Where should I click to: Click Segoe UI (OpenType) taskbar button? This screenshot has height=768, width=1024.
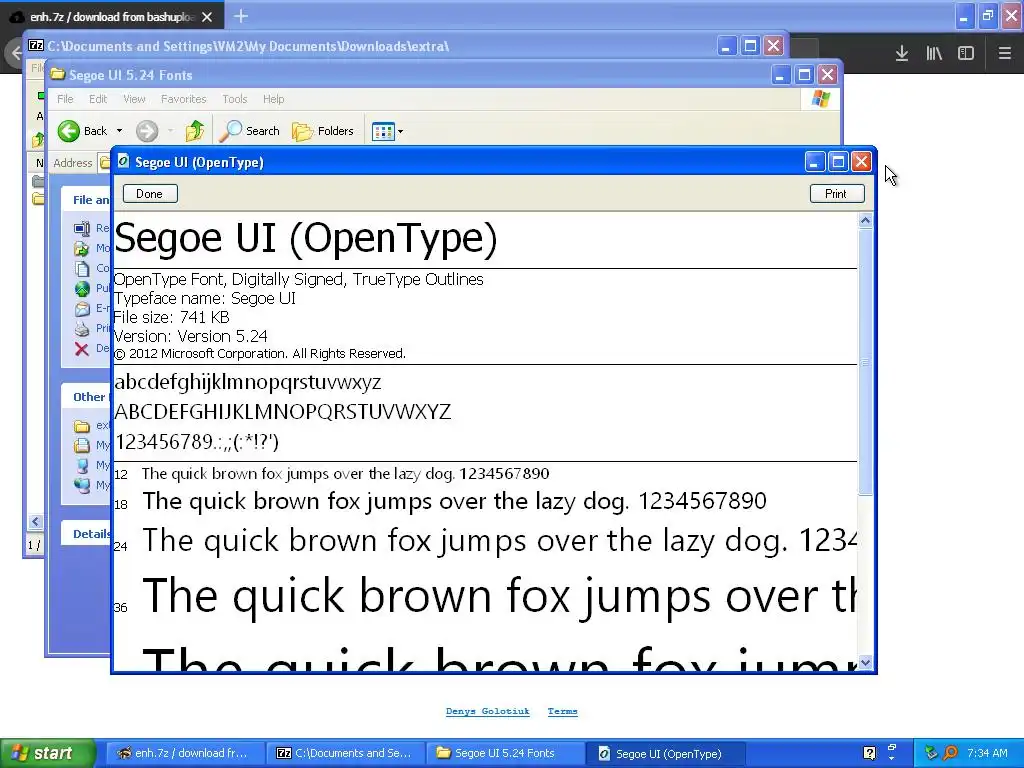664,754
